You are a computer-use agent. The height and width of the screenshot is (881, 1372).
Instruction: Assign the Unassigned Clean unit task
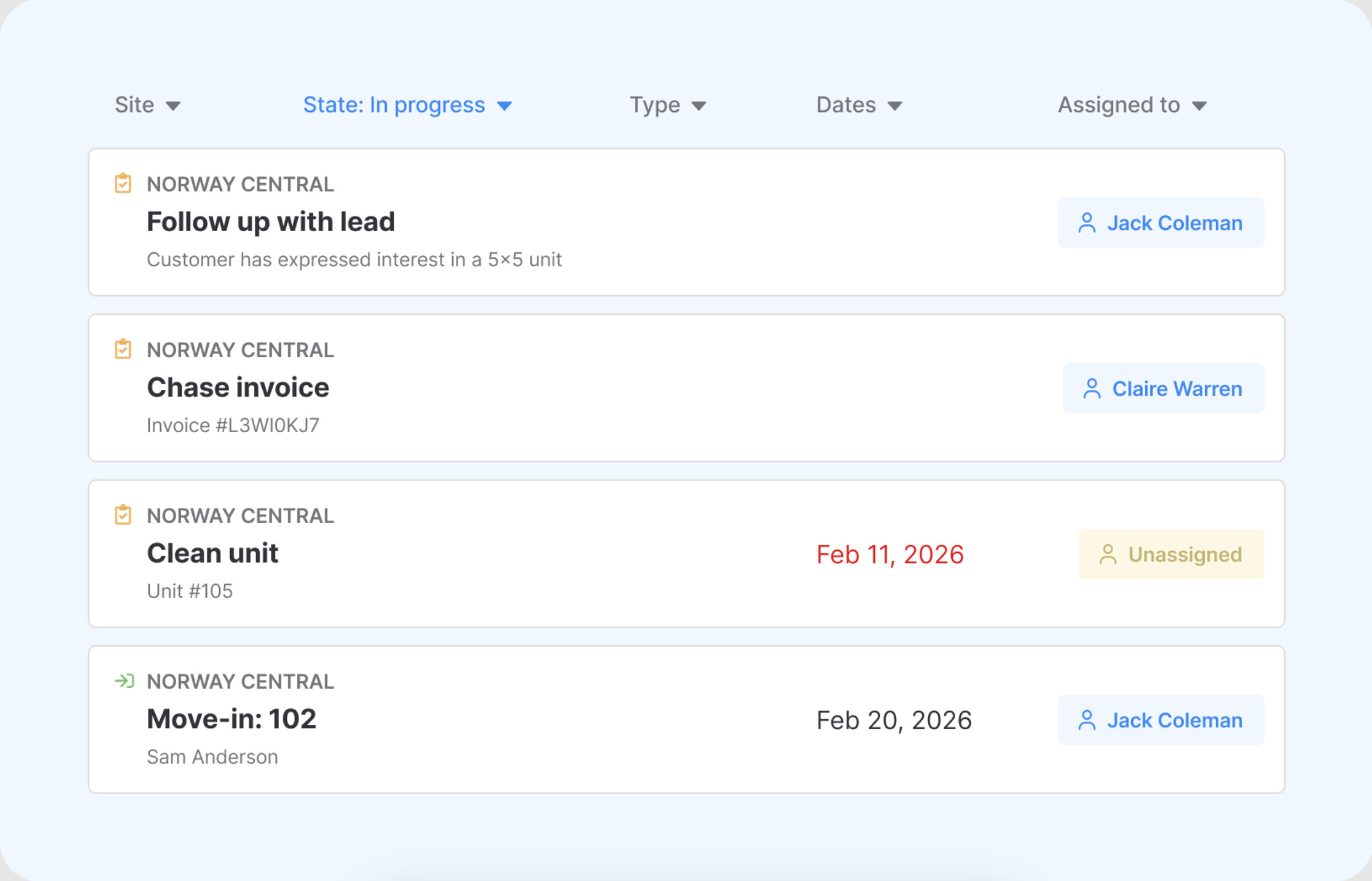[1171, 554]
